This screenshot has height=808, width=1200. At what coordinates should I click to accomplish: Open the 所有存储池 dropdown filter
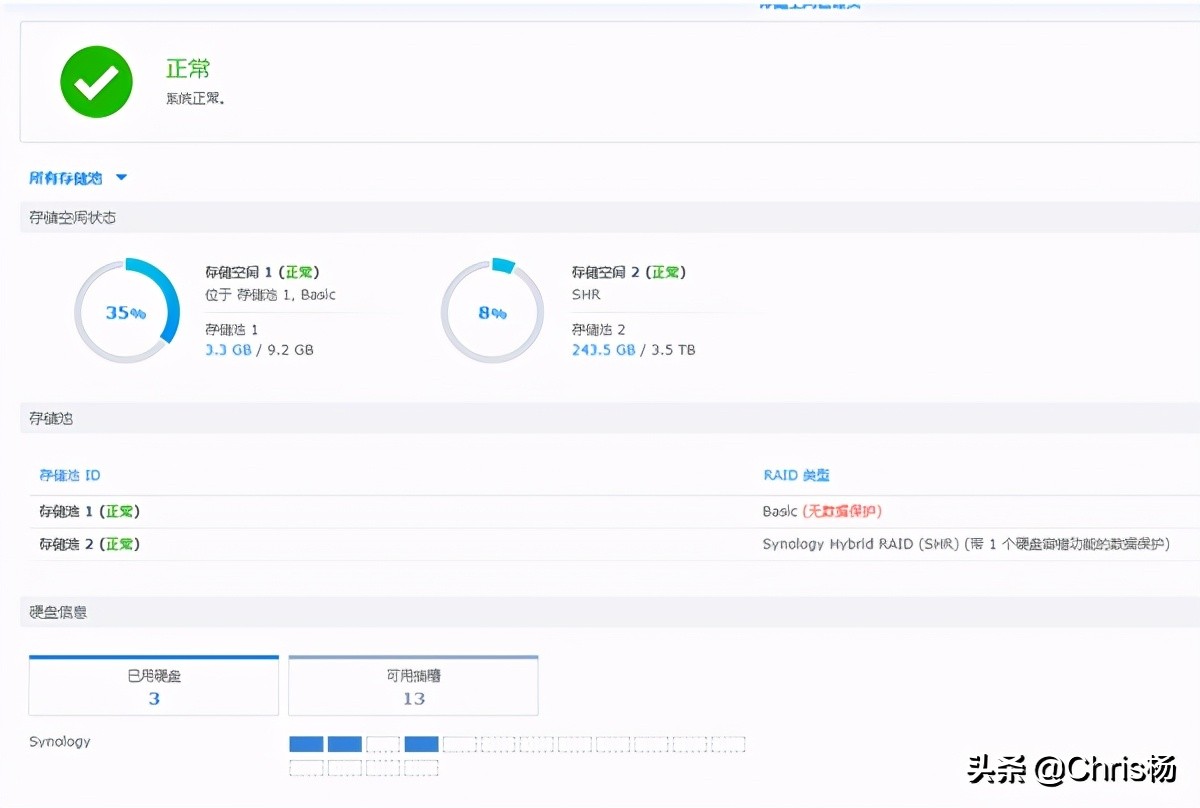click(x=78, y=178)
